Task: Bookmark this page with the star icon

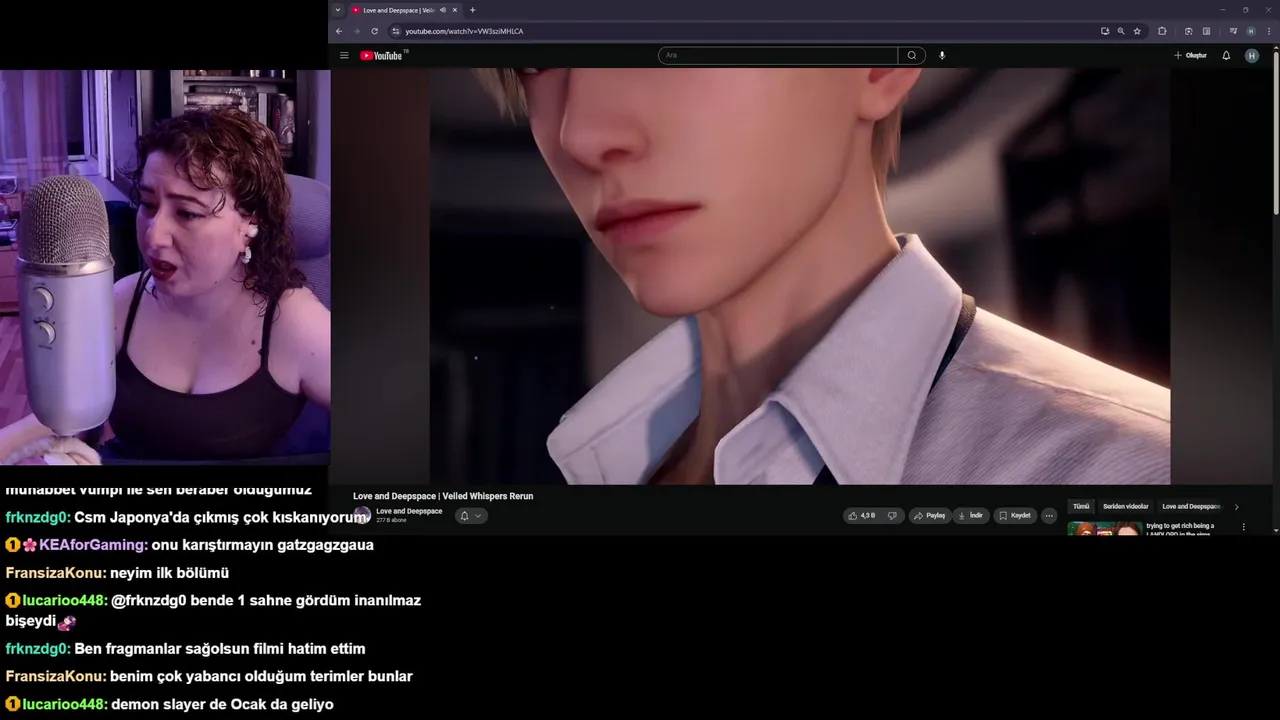Action: click(1137, 31)
